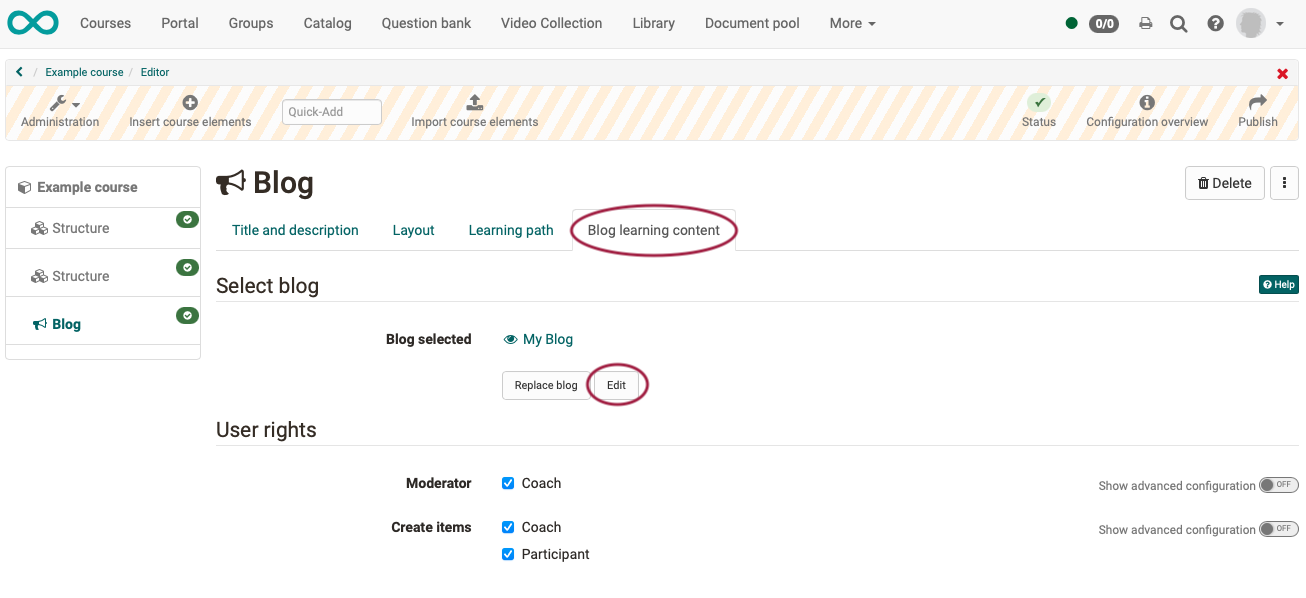1306x598 pixels.
Task: Click the Replace blog button
Action: (x=546, y=385)
